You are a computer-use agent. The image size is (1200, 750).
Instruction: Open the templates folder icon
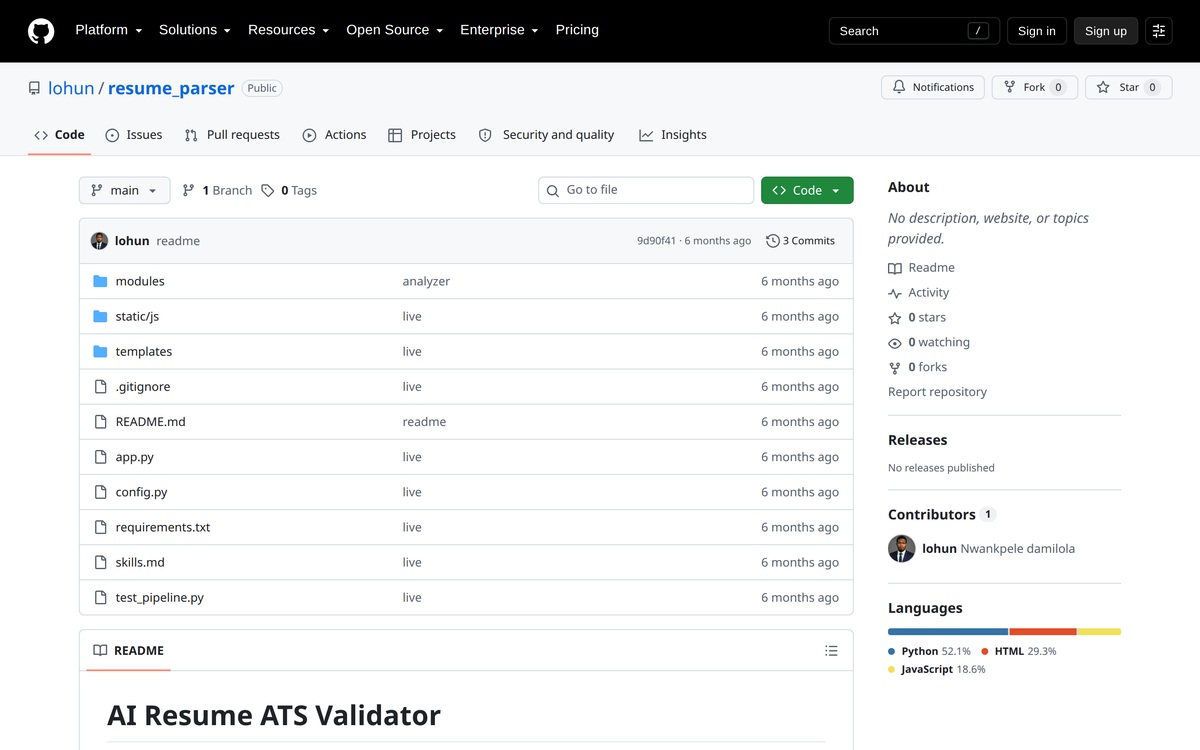click(x=100, y=351)
